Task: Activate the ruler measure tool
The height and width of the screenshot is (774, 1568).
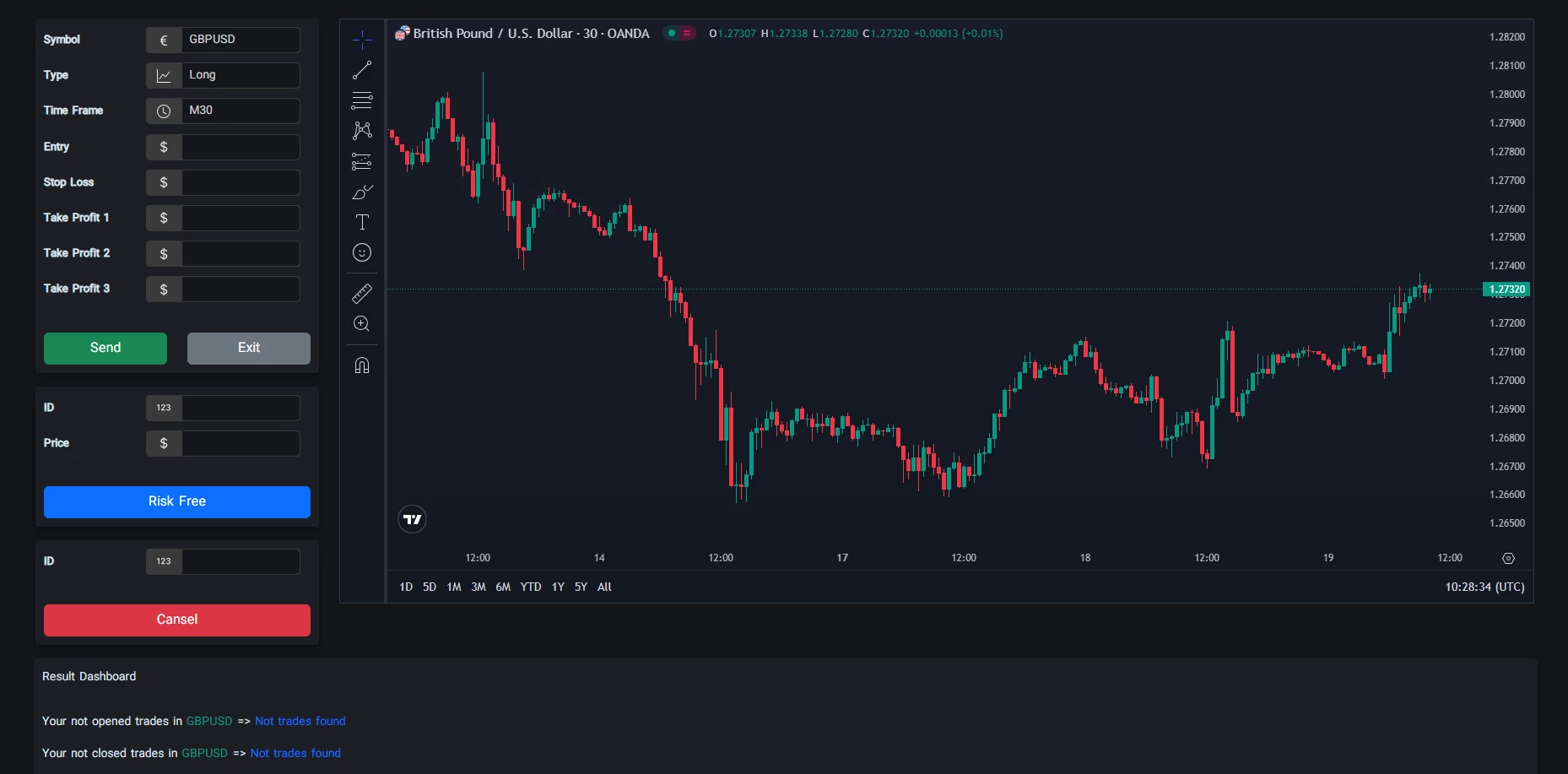Action: pyautogui.click(x=362, y=294)
